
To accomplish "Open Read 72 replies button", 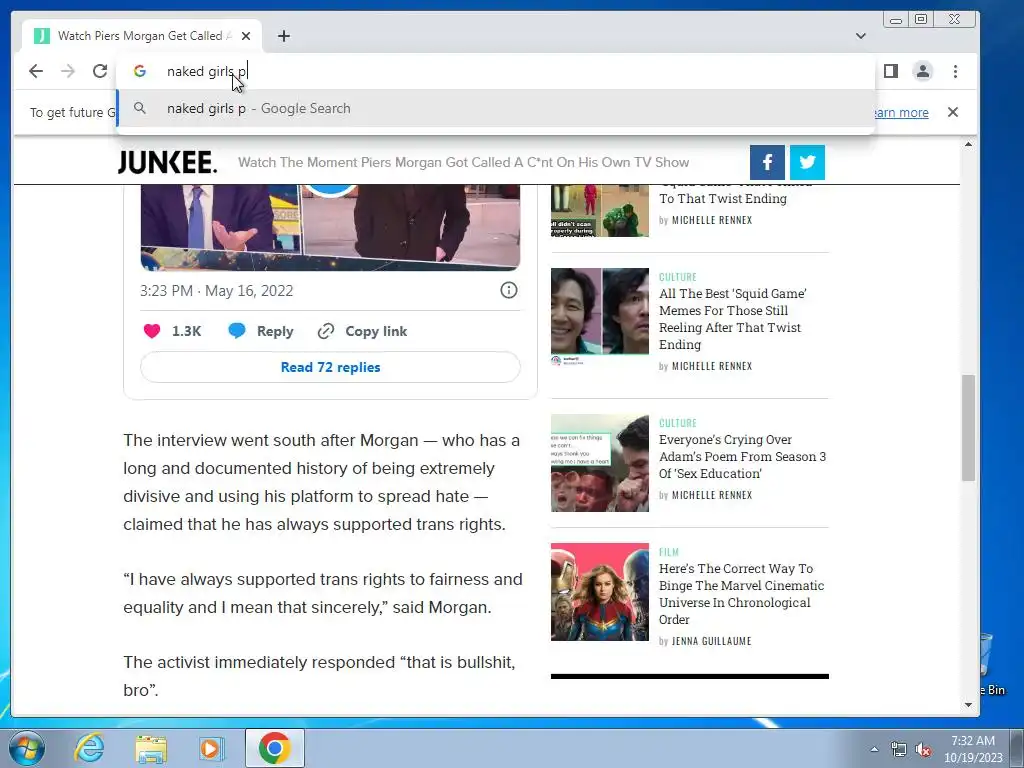I will point(330,367).
